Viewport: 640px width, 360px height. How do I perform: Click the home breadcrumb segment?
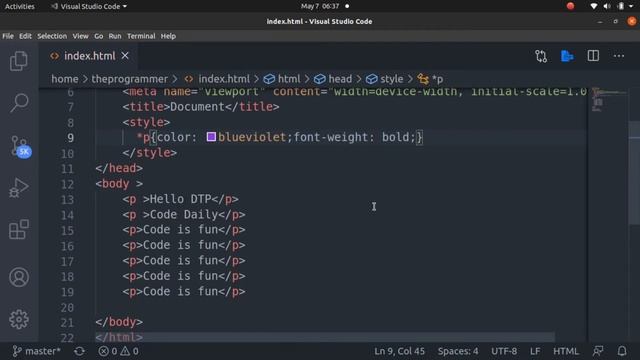click(x=64, y=79)
